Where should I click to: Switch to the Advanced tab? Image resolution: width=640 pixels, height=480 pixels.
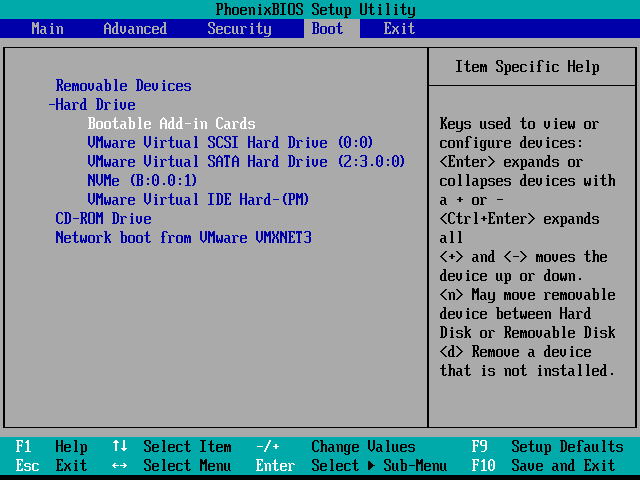135,29
